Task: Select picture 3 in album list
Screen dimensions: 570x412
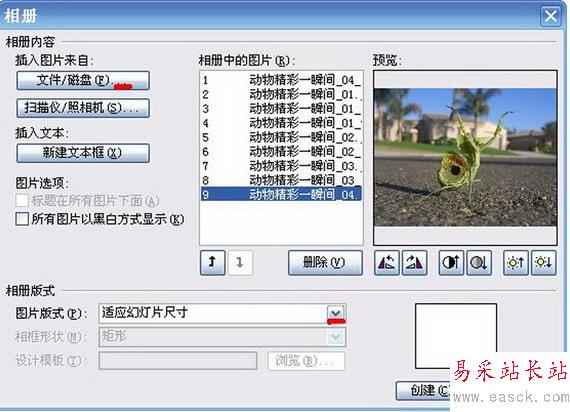Action: [282, 109]
